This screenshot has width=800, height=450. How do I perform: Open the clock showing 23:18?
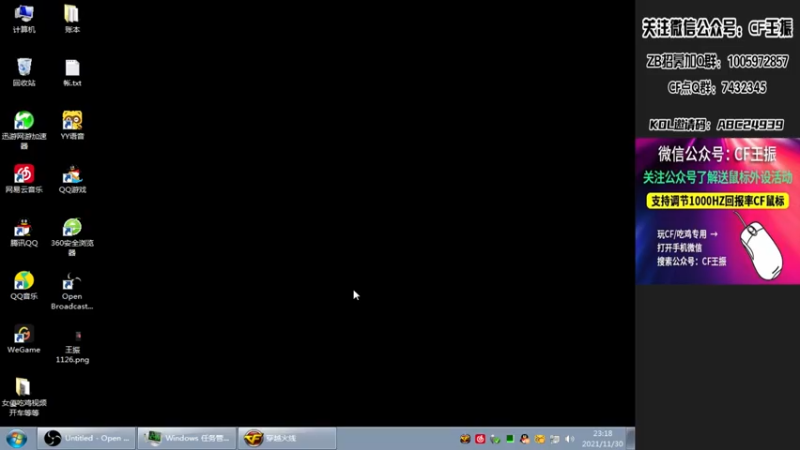[603, 439]
